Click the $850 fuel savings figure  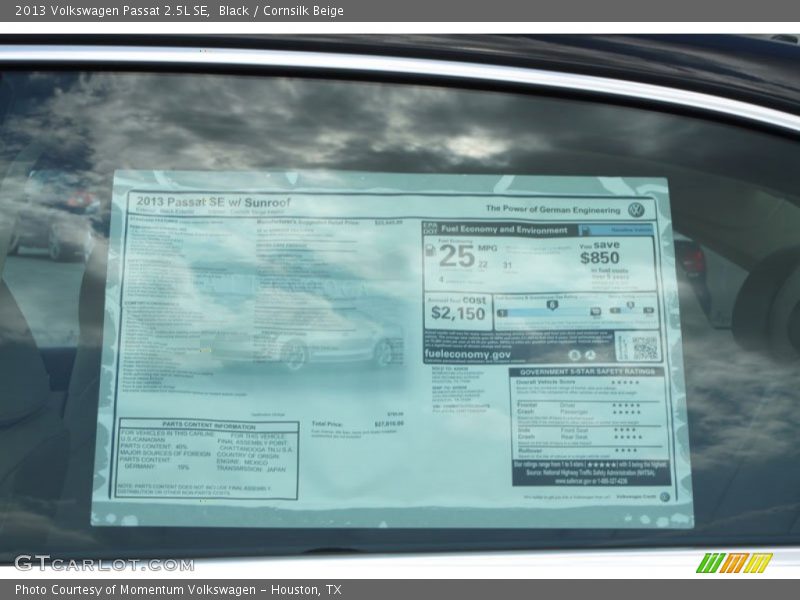[x=599, y=258]
